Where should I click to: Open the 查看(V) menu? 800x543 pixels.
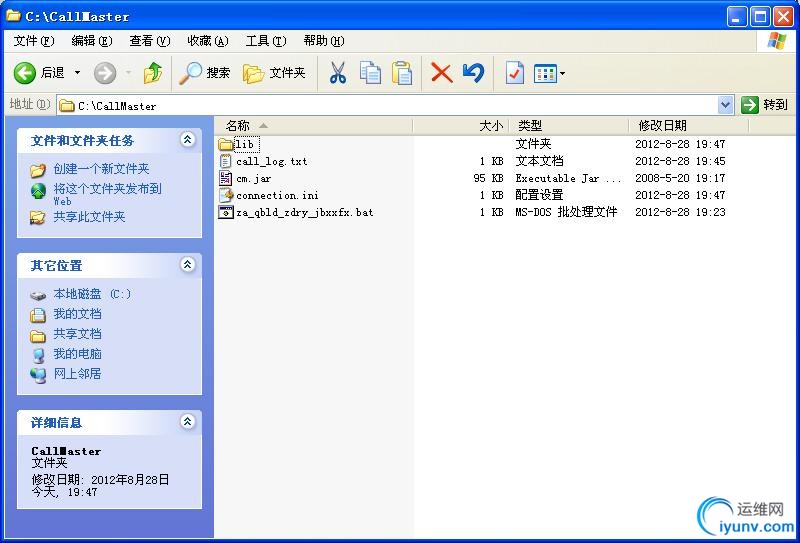(x=149, y=41)
